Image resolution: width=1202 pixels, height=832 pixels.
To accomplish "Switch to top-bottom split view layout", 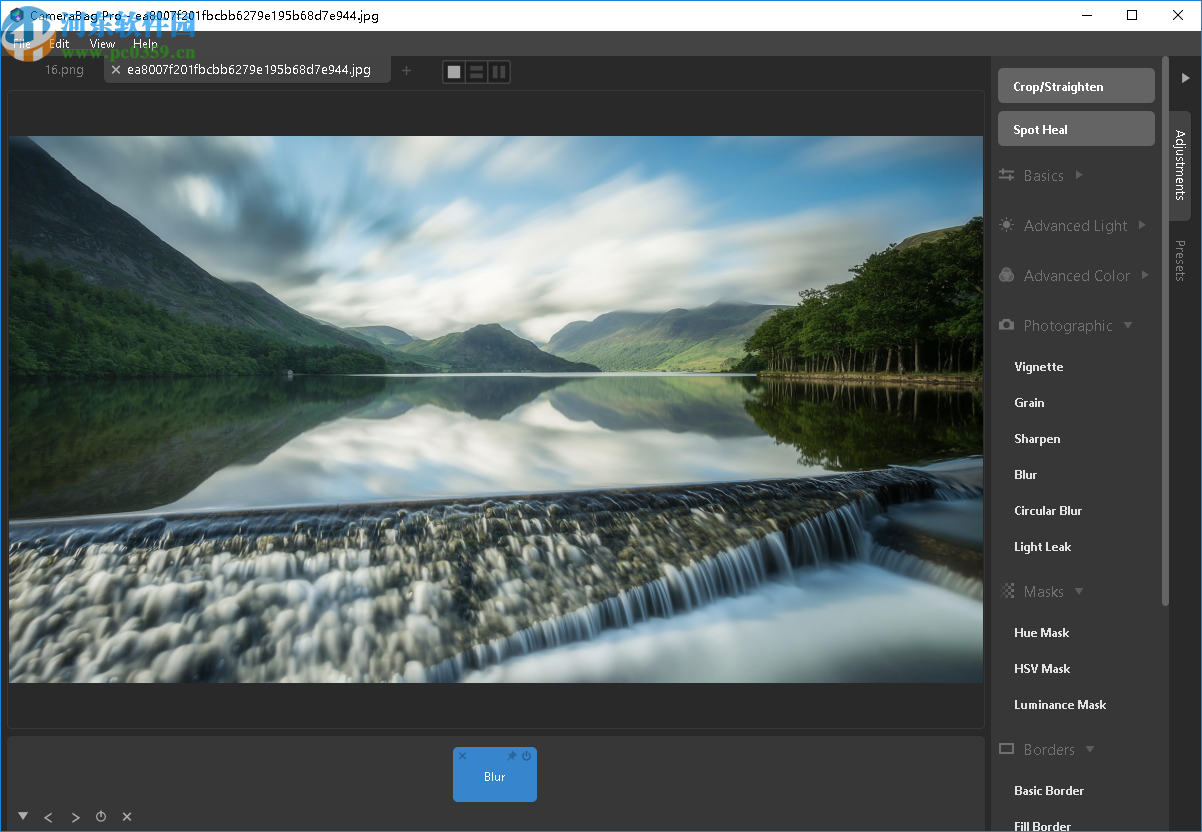I will pos(477,72).
